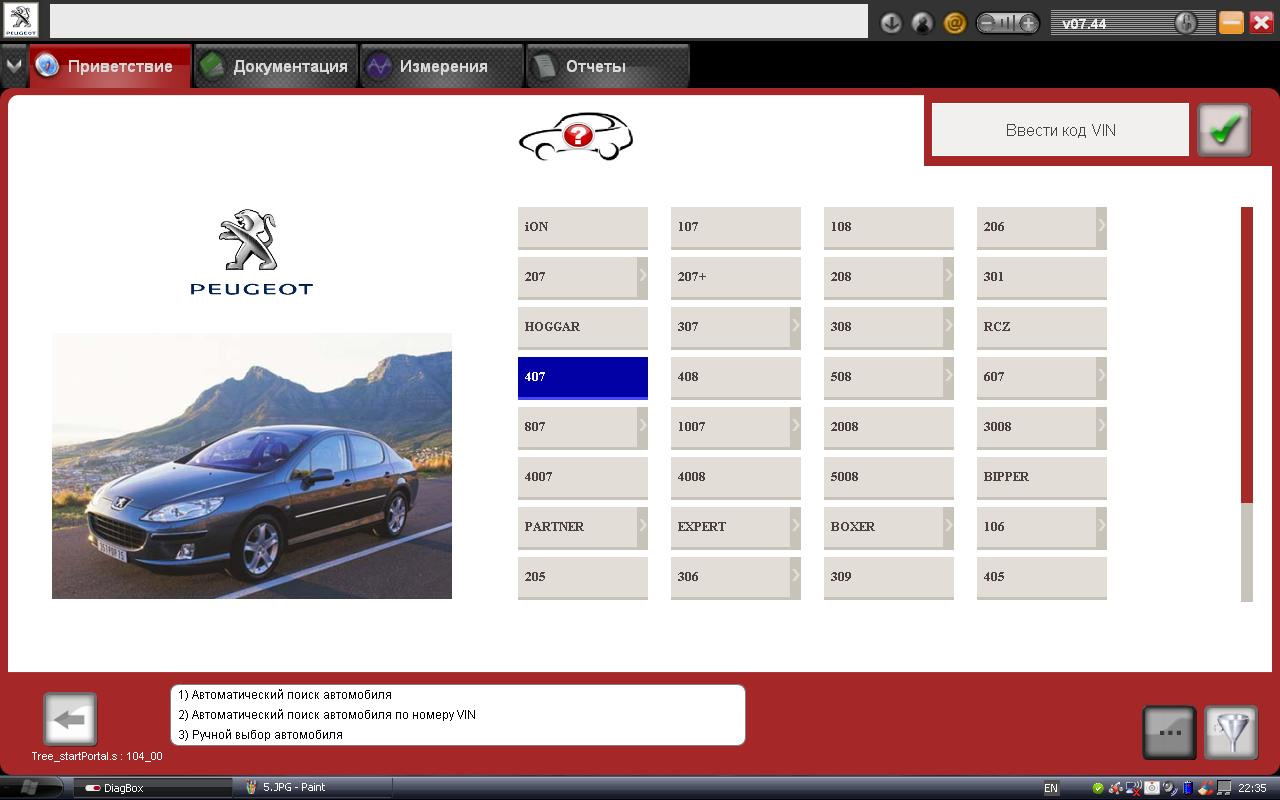The image size is (1280, 800).
Task: Open the user profile icon in the top bar
Action: (922, 23)
